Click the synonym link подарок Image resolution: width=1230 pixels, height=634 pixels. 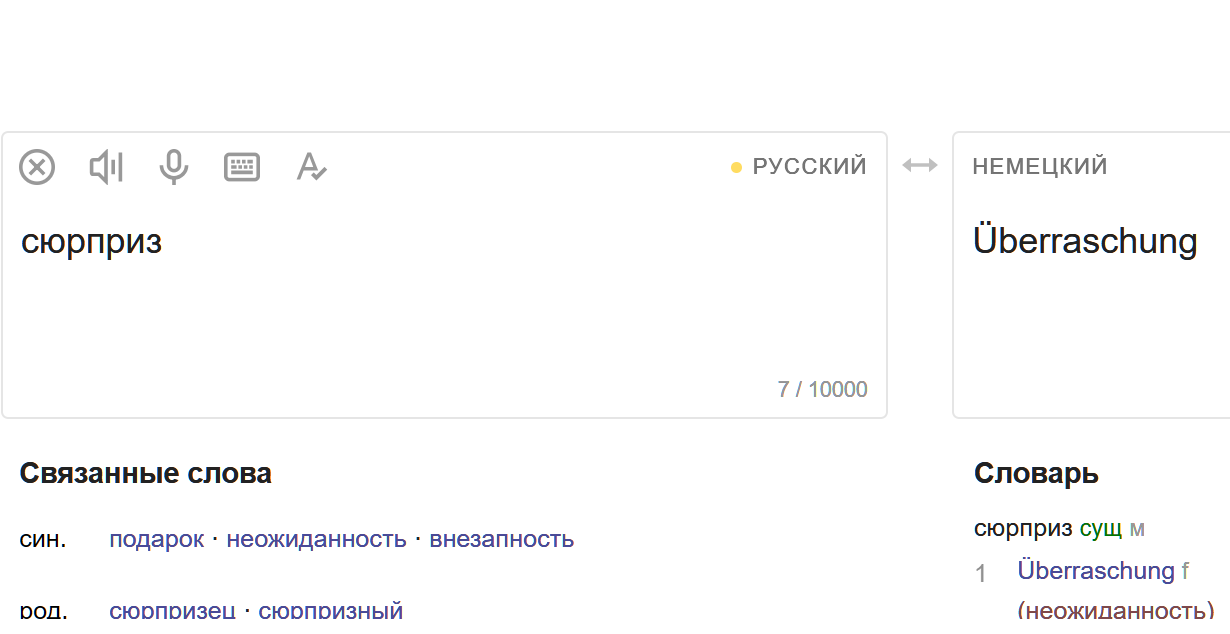tap(156, 540)
